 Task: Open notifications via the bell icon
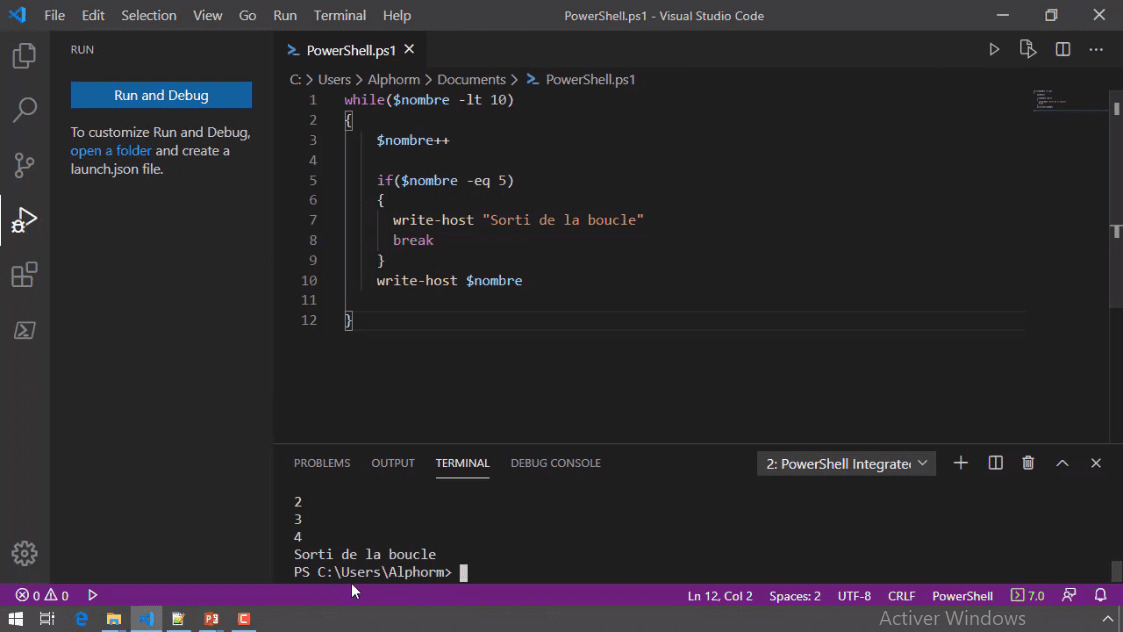1100,595
